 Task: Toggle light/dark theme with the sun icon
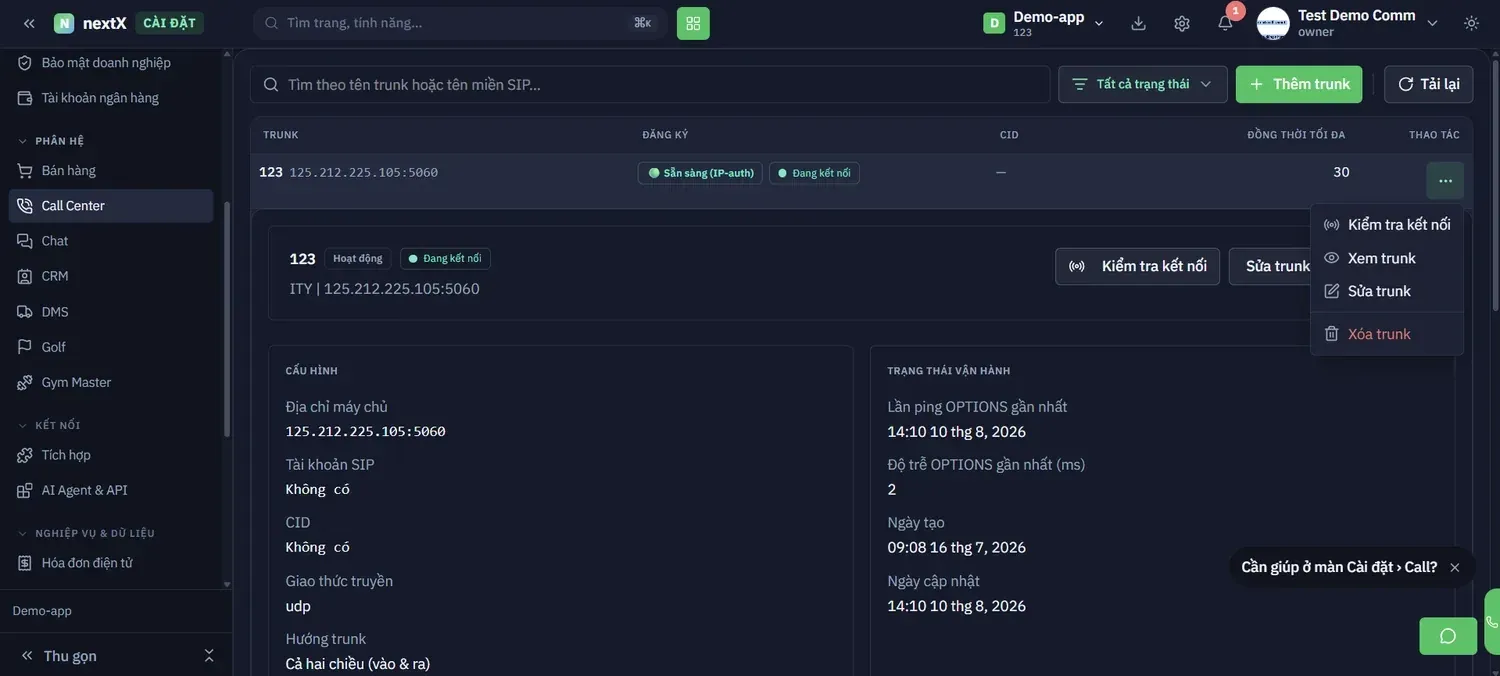tap(1472, 23)
